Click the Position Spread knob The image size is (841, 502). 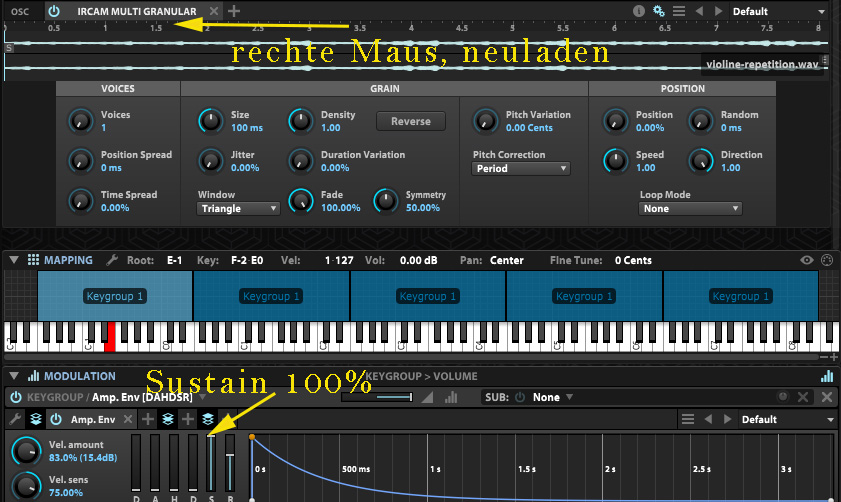[x=80, y=161]
